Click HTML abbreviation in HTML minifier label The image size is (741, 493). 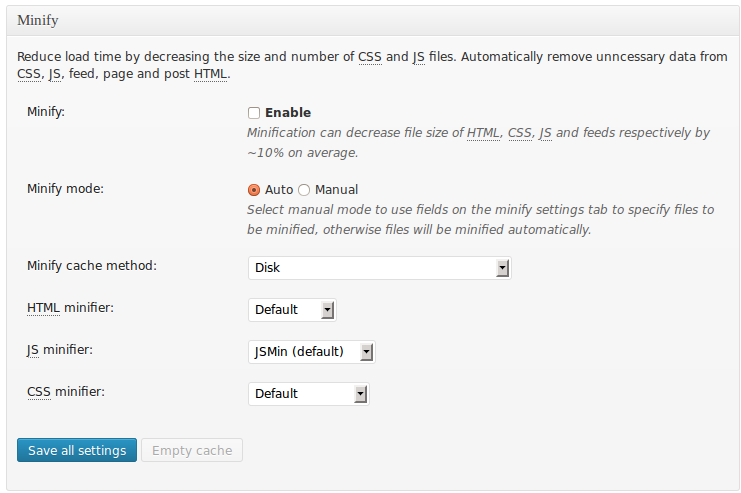pos(44,308)
